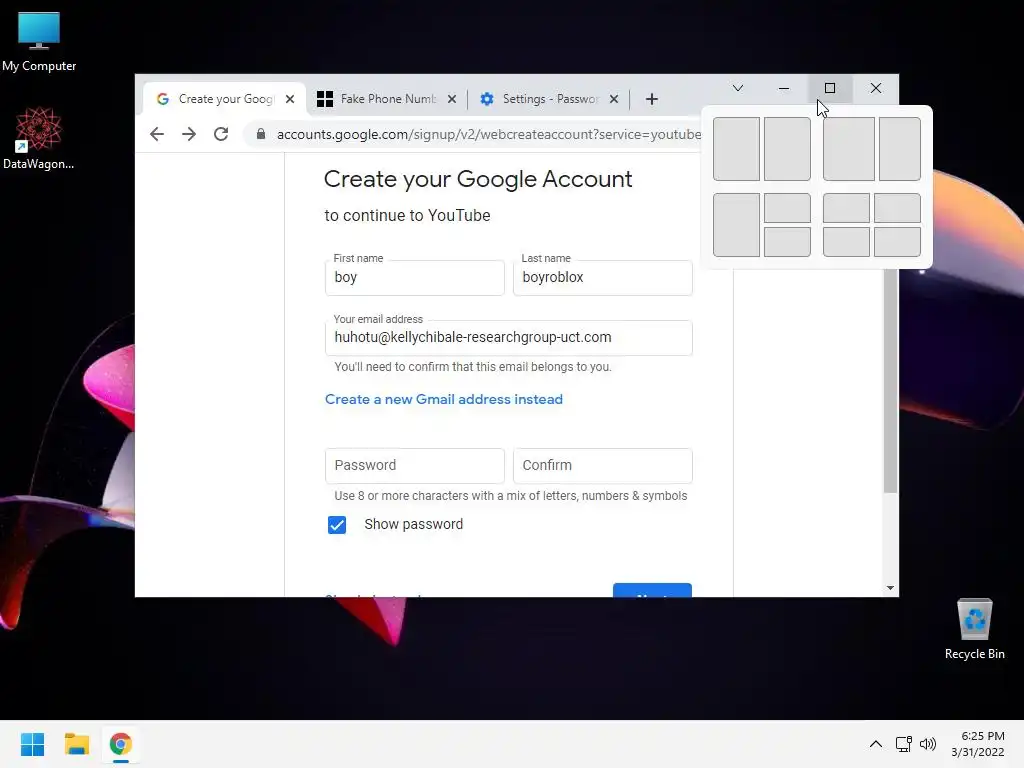Show hidden system tray icons

tap(875, 744)
